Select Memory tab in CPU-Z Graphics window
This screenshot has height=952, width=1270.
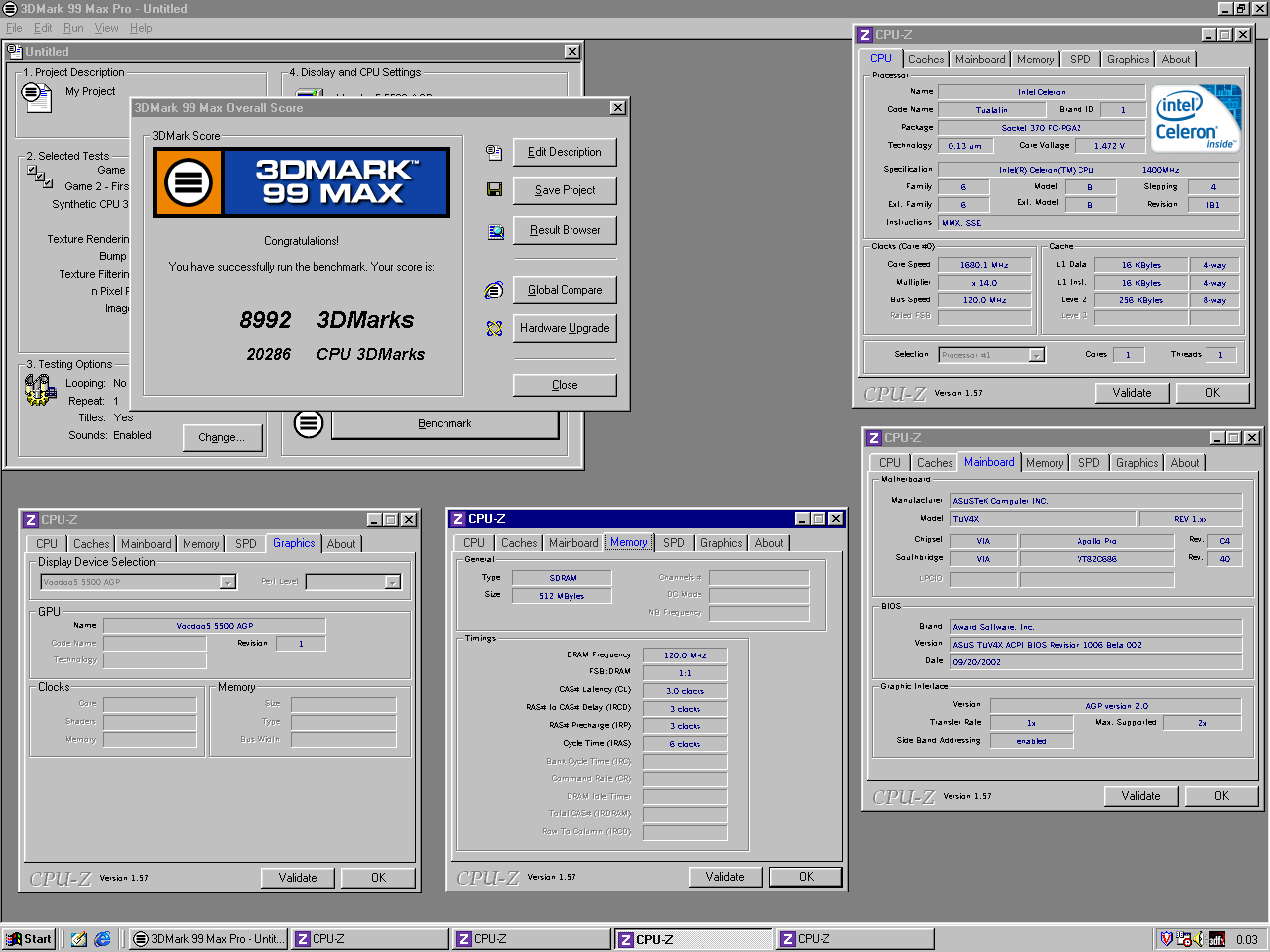(x=201, y=544)
